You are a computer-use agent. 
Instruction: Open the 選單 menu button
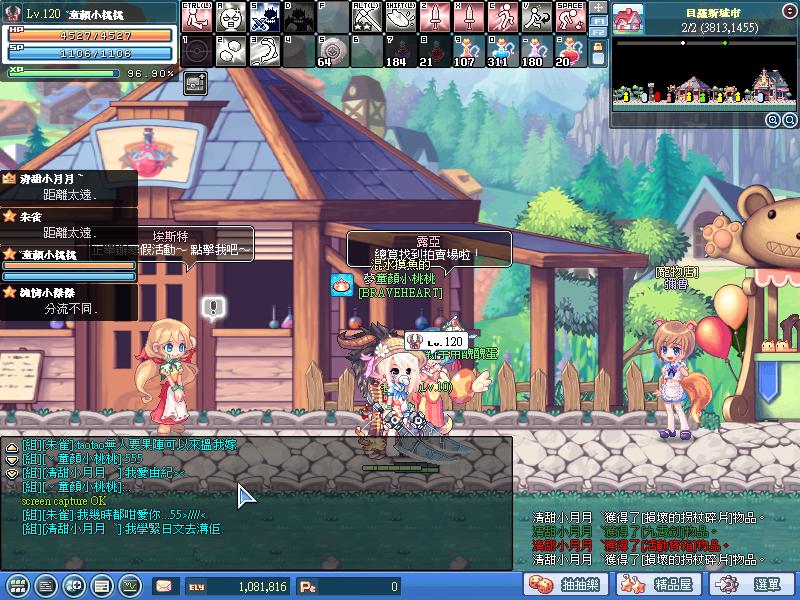point(753,585)
